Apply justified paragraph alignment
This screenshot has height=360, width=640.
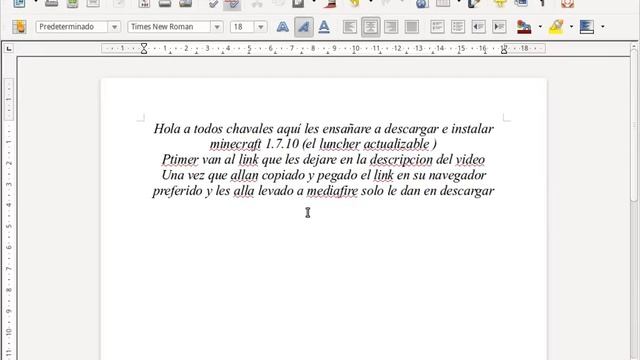(412, 27)
